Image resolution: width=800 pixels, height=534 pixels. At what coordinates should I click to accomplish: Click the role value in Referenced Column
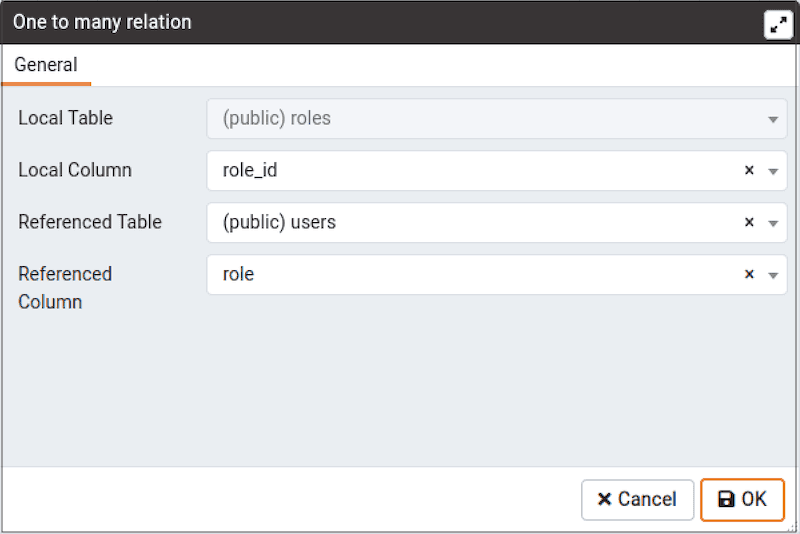[x=239, y=275]
